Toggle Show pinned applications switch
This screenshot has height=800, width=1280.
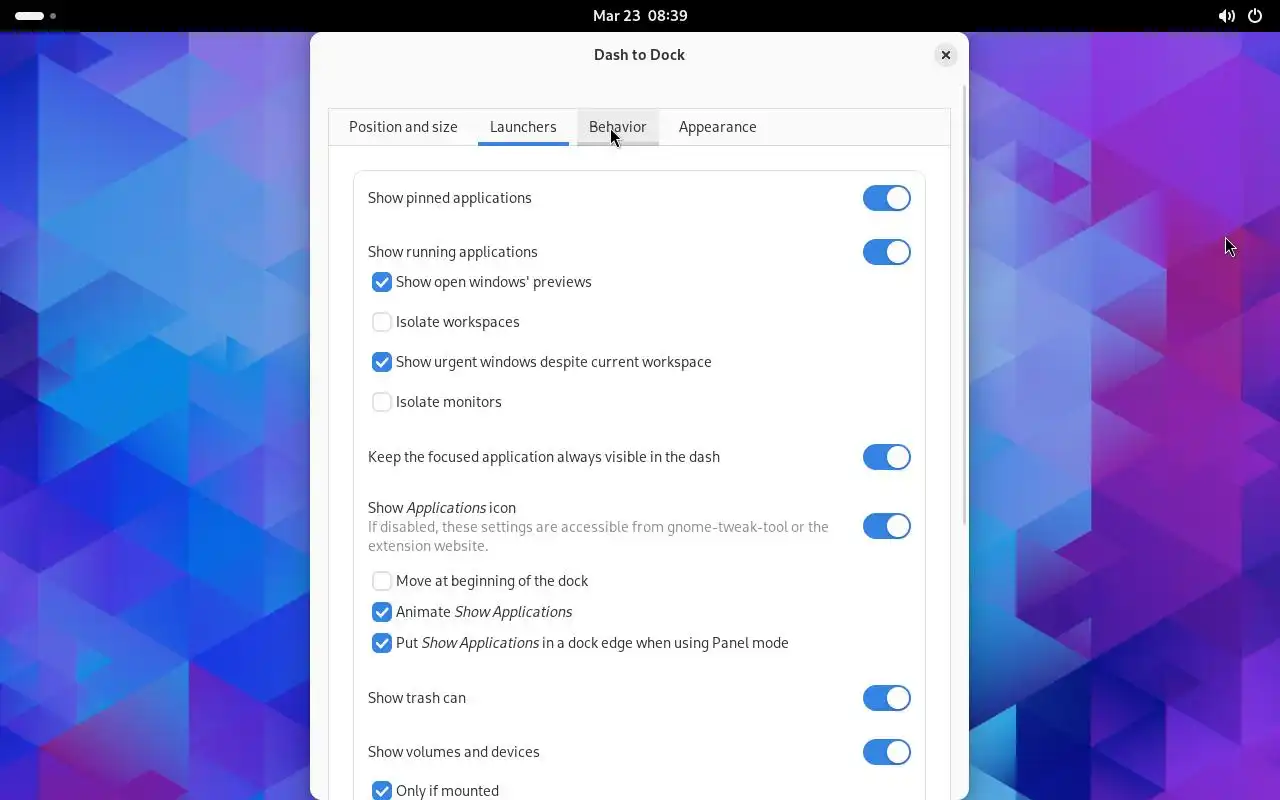[x=887, y=198]
